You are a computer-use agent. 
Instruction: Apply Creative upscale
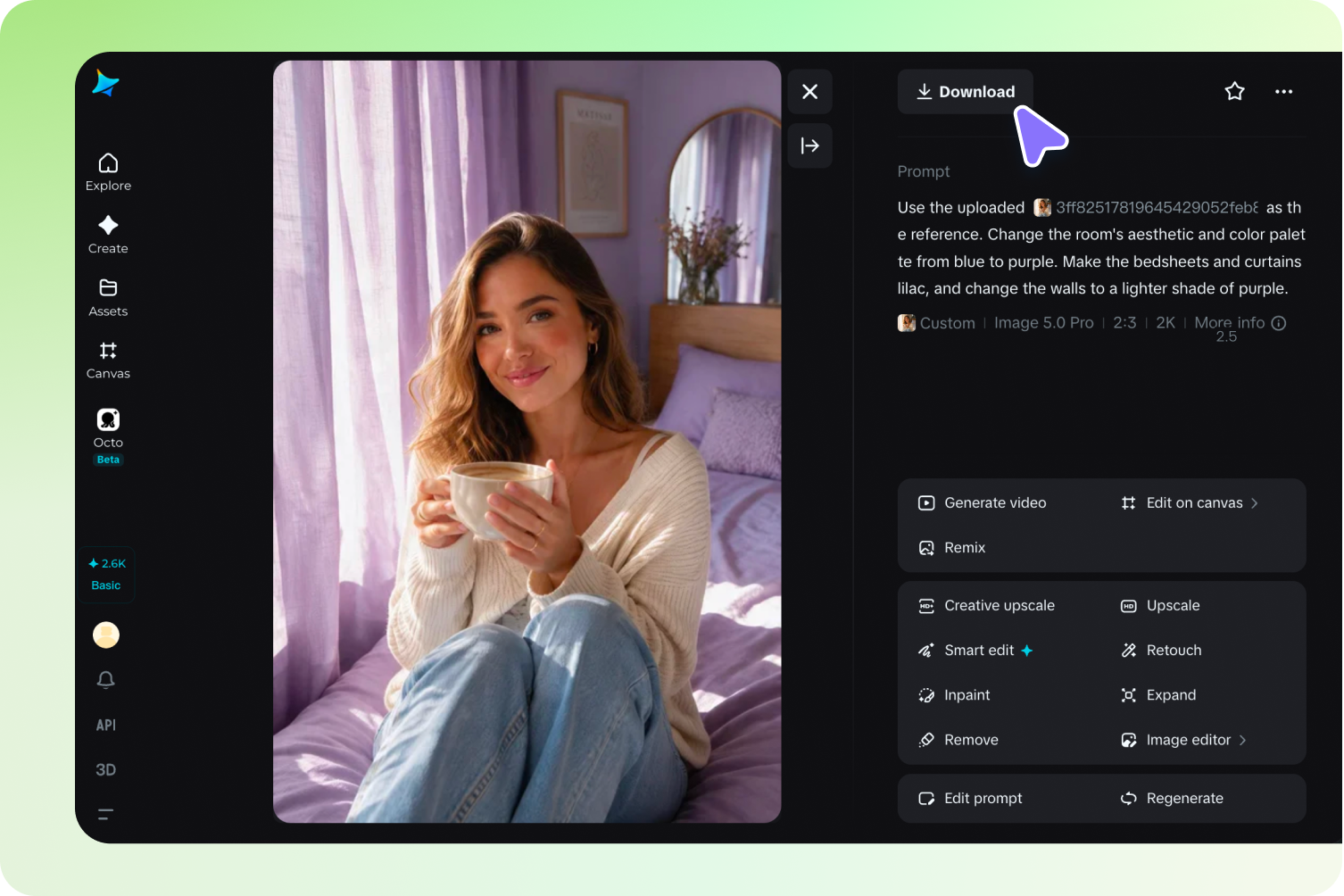(986, 606)
